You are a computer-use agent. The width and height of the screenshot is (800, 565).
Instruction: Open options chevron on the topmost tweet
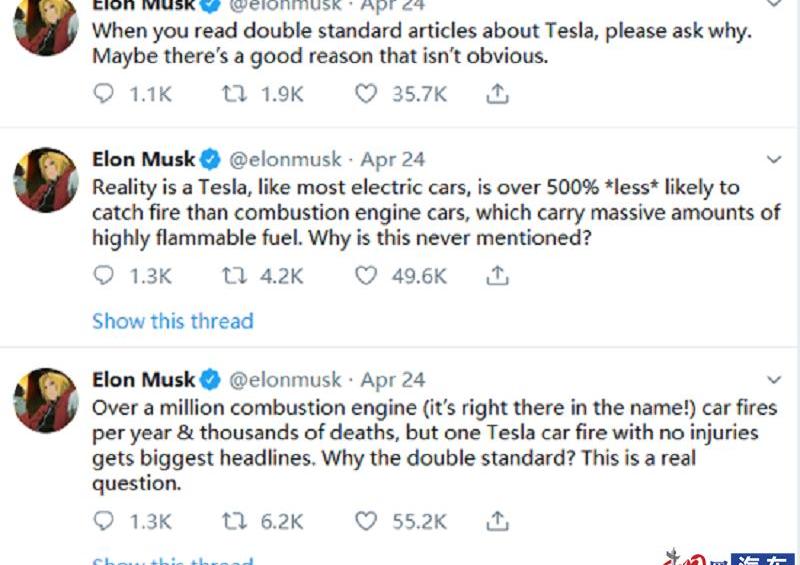[x=774, y=3]
